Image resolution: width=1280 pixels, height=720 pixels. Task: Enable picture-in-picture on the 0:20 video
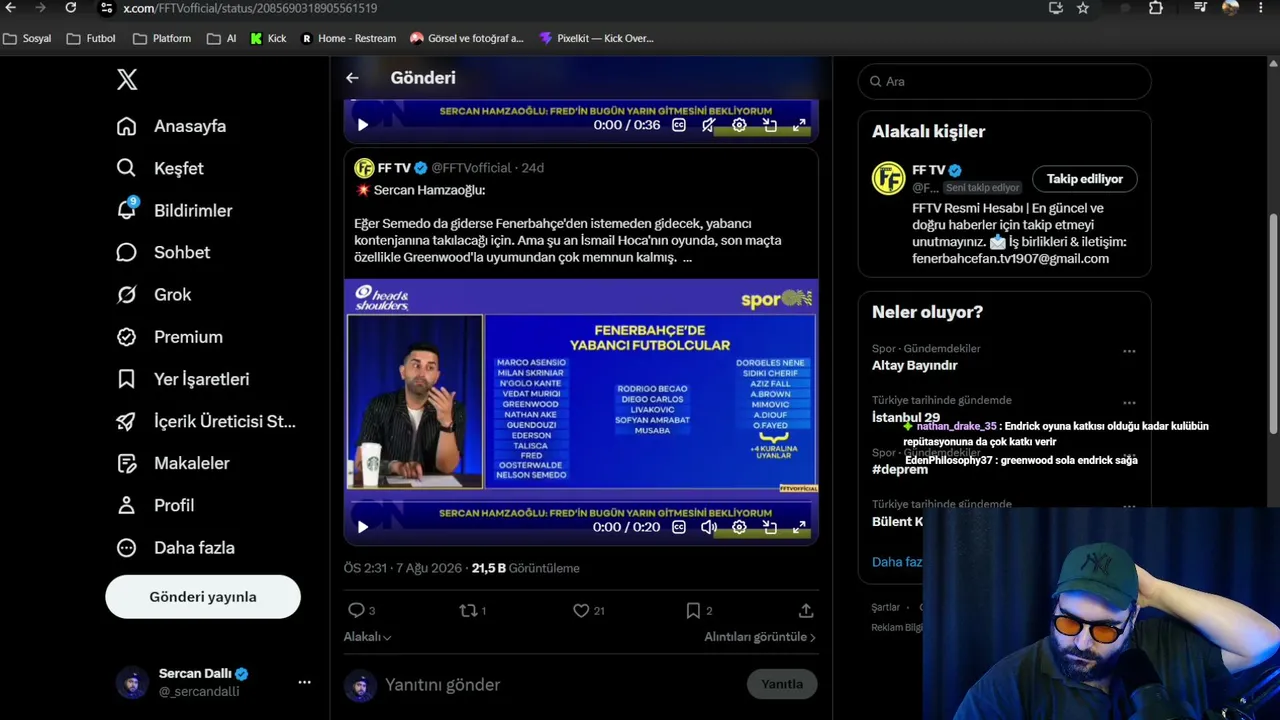point(770,527)
